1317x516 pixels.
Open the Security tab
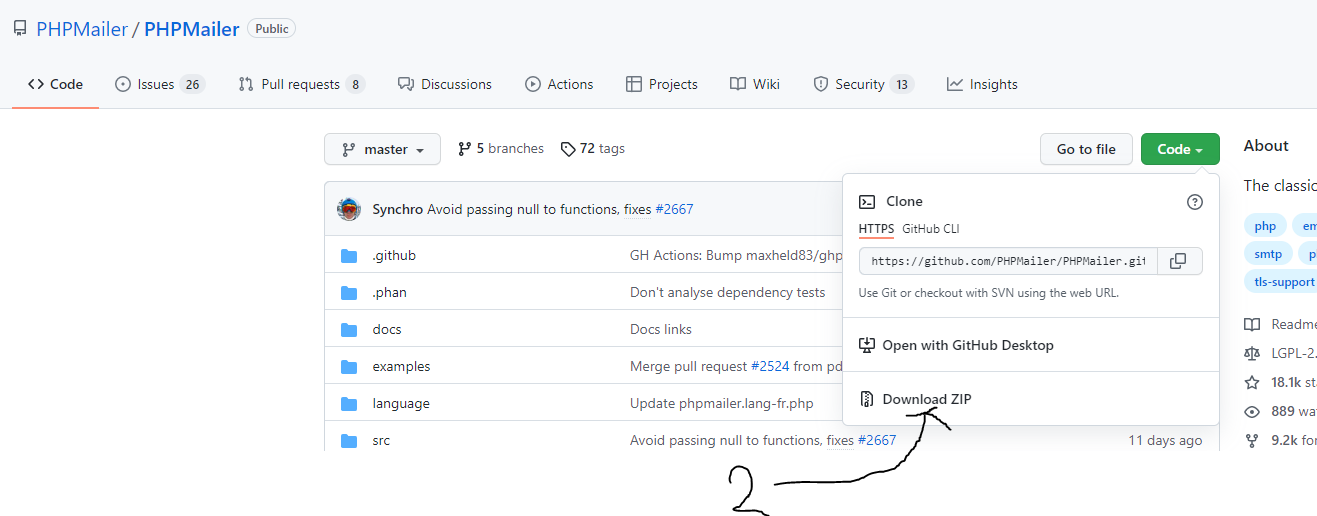[x=863, y=84]
